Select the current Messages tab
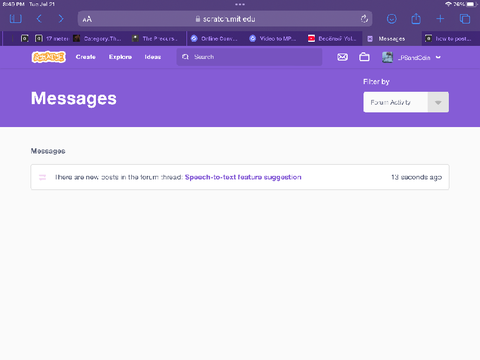 pos(391,39)
